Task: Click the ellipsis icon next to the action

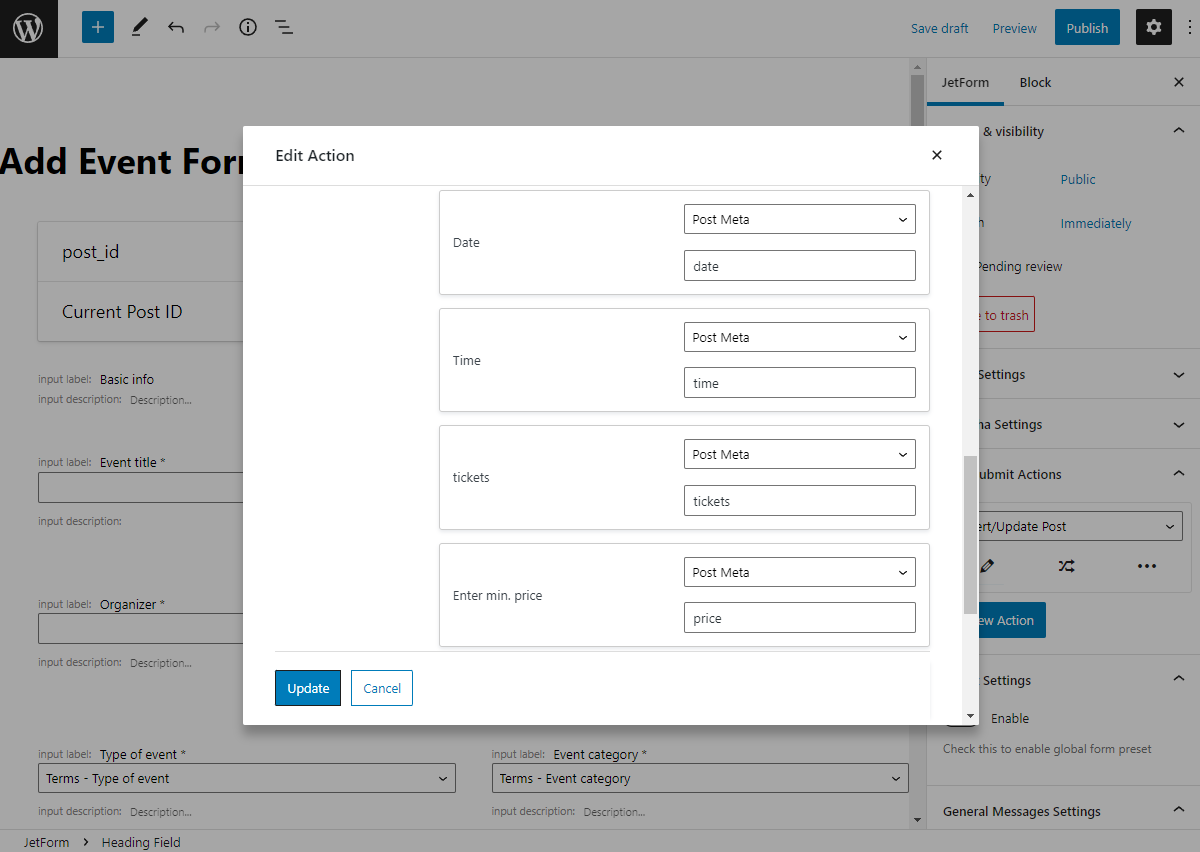Action: pos(1146,566)
